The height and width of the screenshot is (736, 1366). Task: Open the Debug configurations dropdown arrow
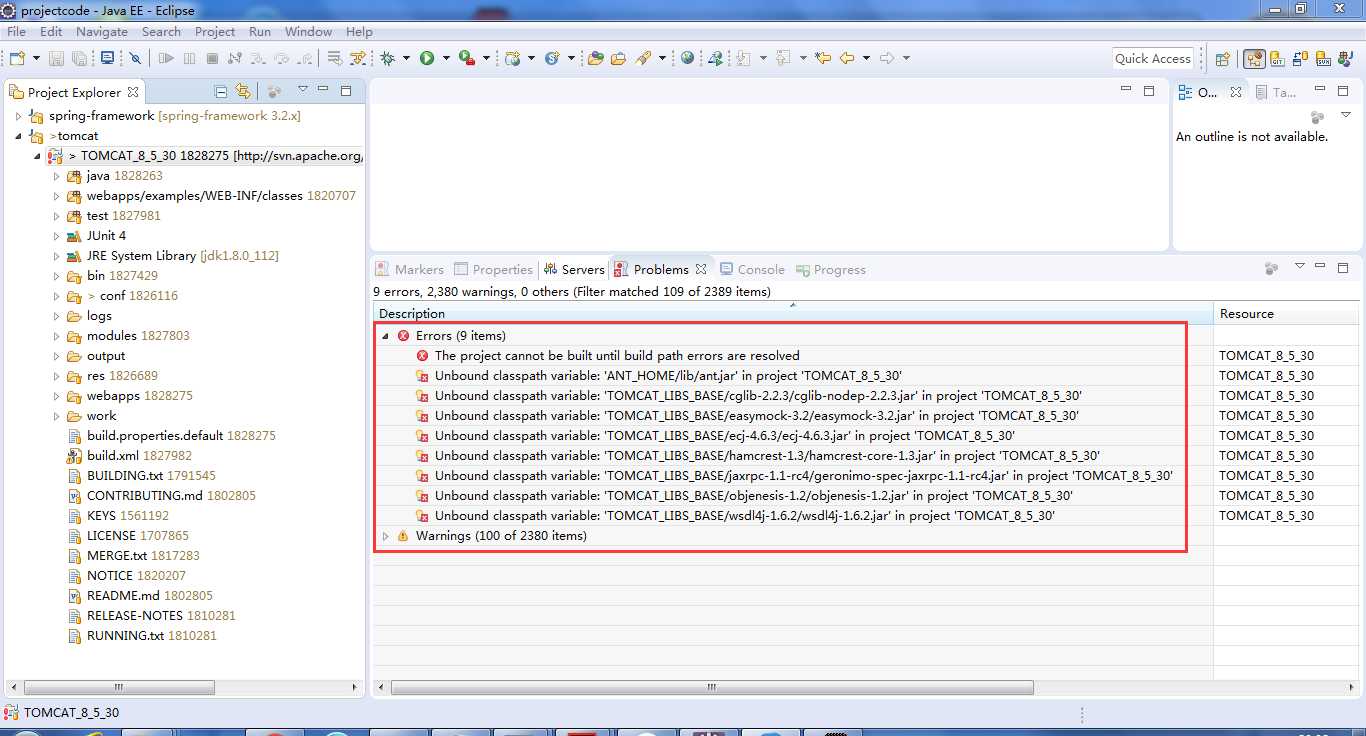(x=406, y=58)
